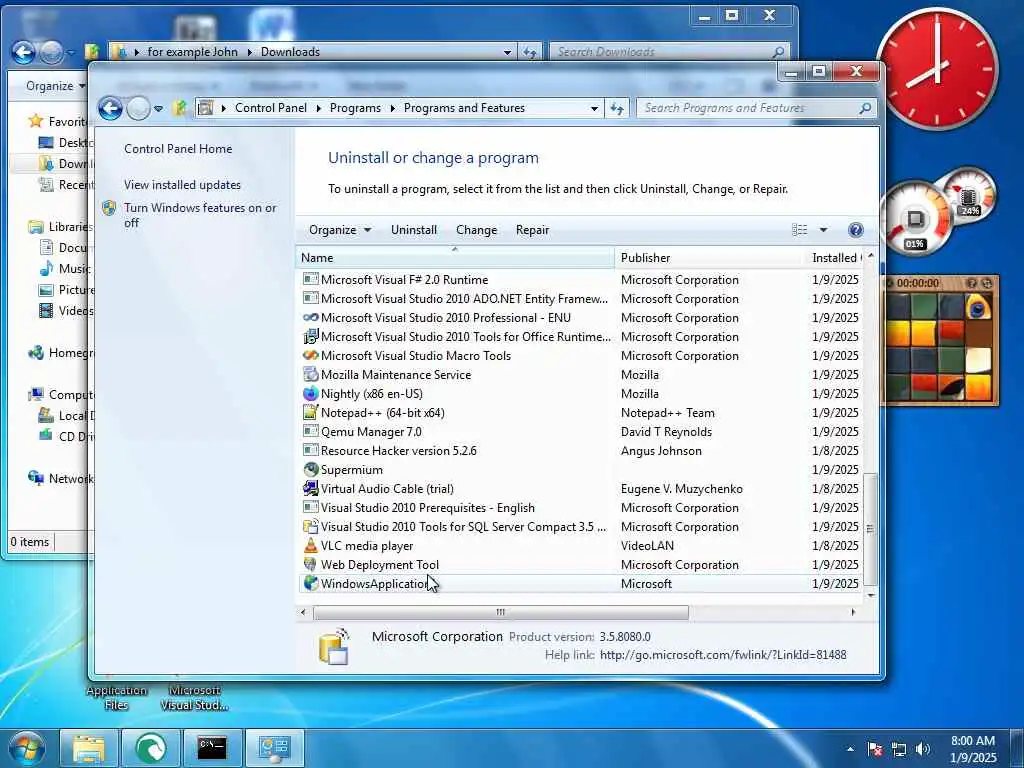The image size is (1024, 768).
Task: Click the horizontal scrollbar thumb
Action: pyautogui.click(x=500, y=613)
